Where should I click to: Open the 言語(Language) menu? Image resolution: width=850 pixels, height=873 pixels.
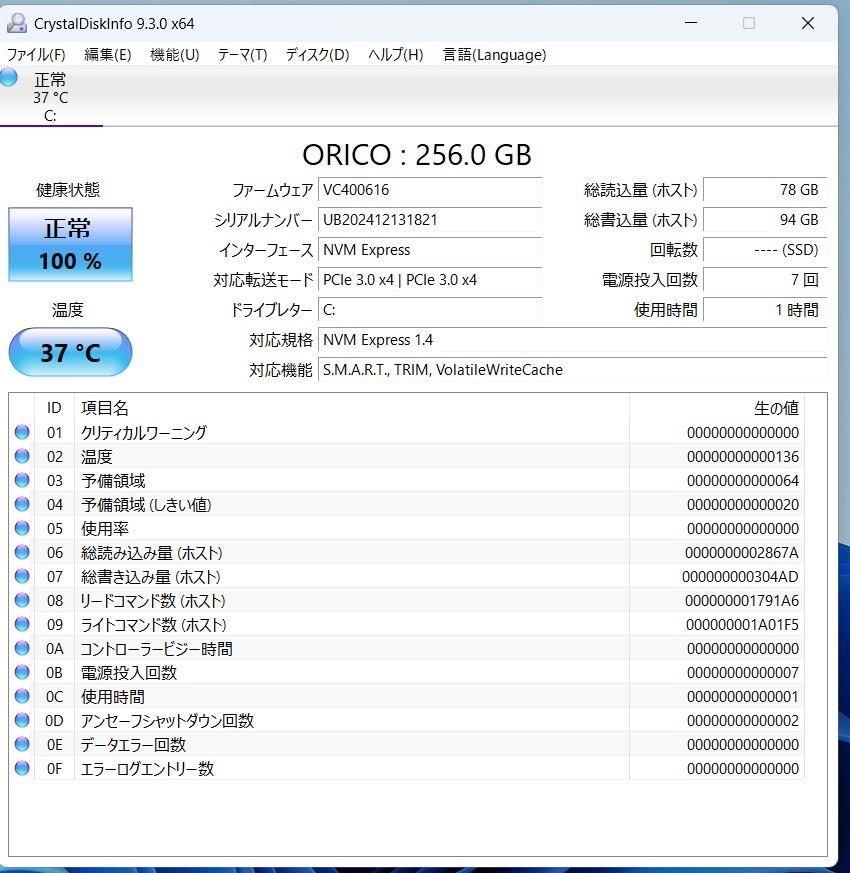coord(494,55)
